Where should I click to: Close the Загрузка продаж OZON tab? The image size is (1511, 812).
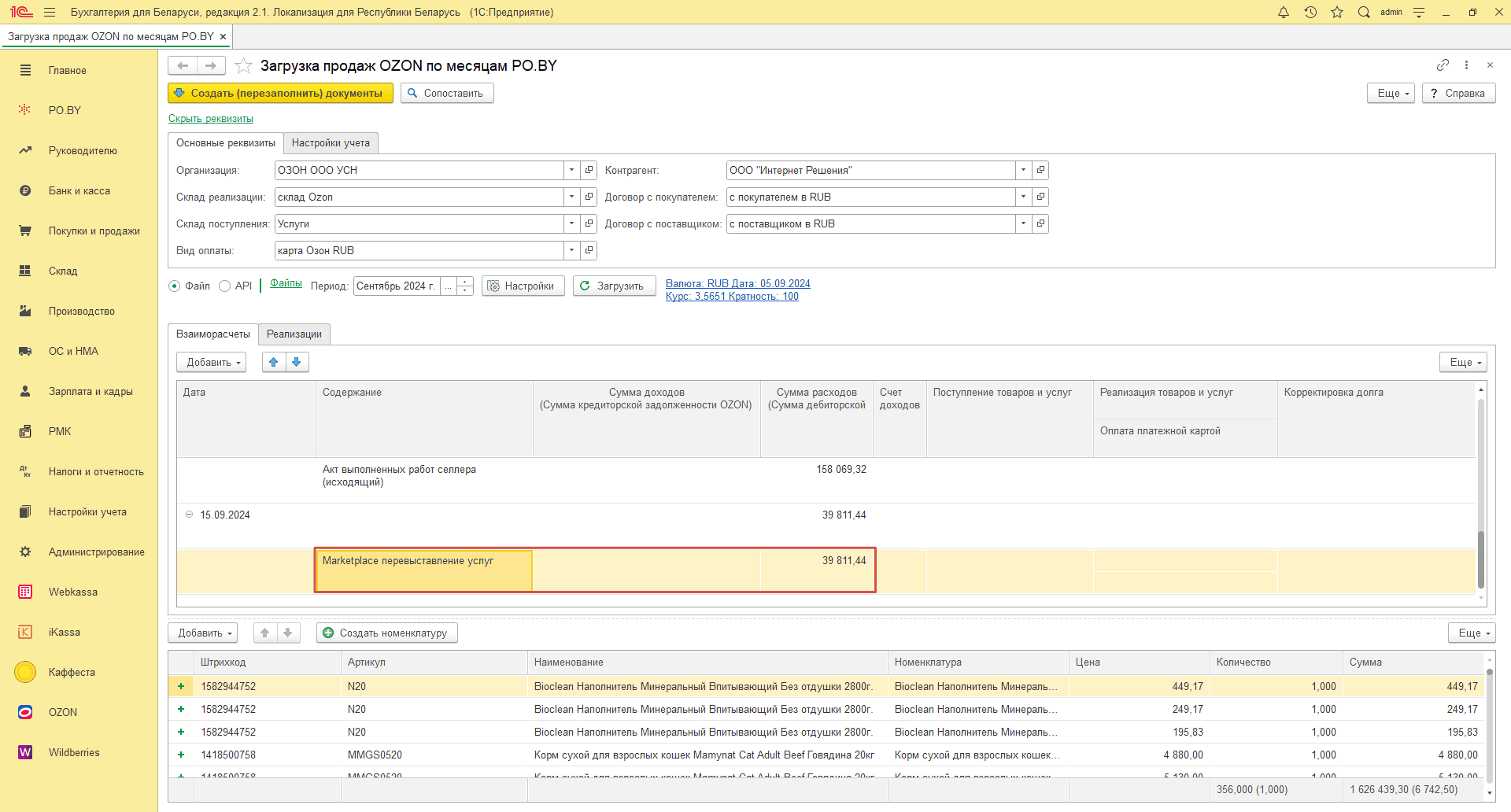[x=223, y=36]
